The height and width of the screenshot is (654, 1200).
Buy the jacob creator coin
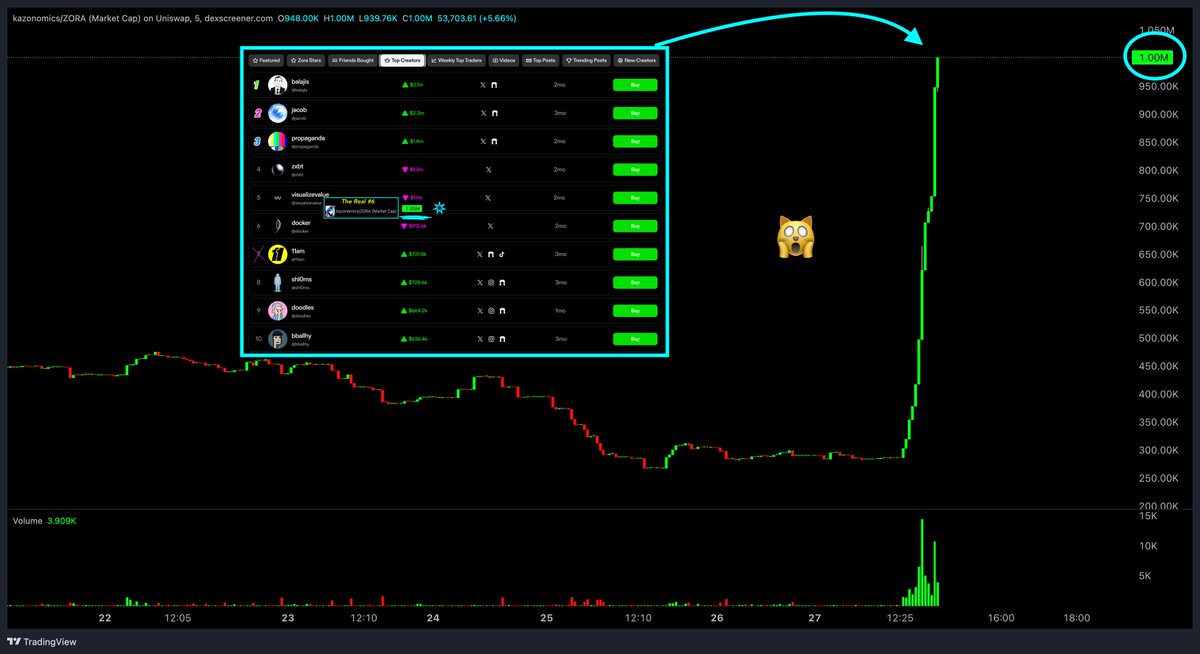[x=635, y=113]
